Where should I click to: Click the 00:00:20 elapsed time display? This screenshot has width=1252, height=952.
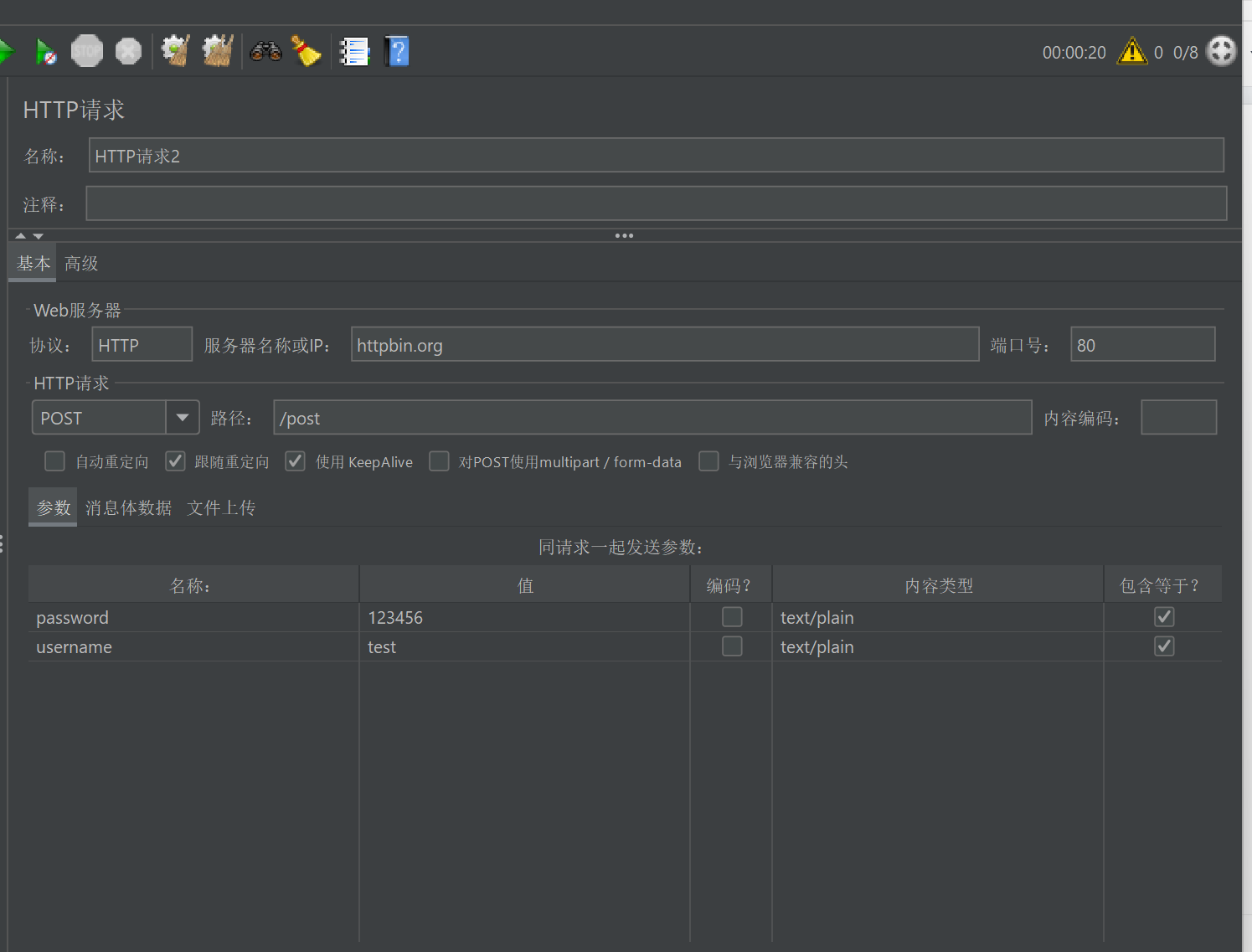pos(1074,53)
